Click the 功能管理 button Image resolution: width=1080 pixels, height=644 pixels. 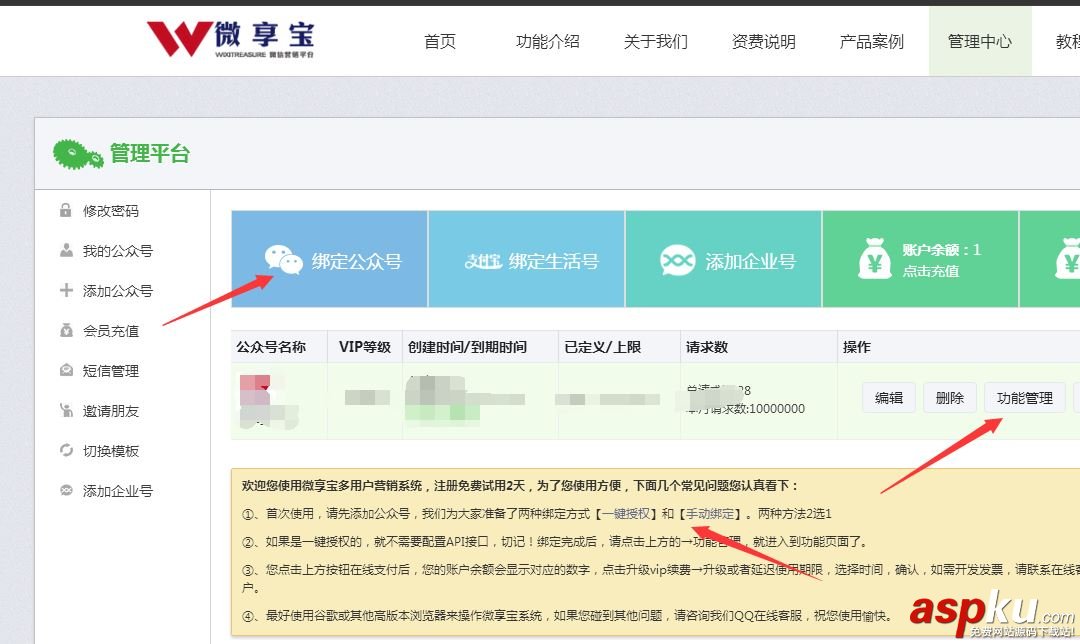1025,397
